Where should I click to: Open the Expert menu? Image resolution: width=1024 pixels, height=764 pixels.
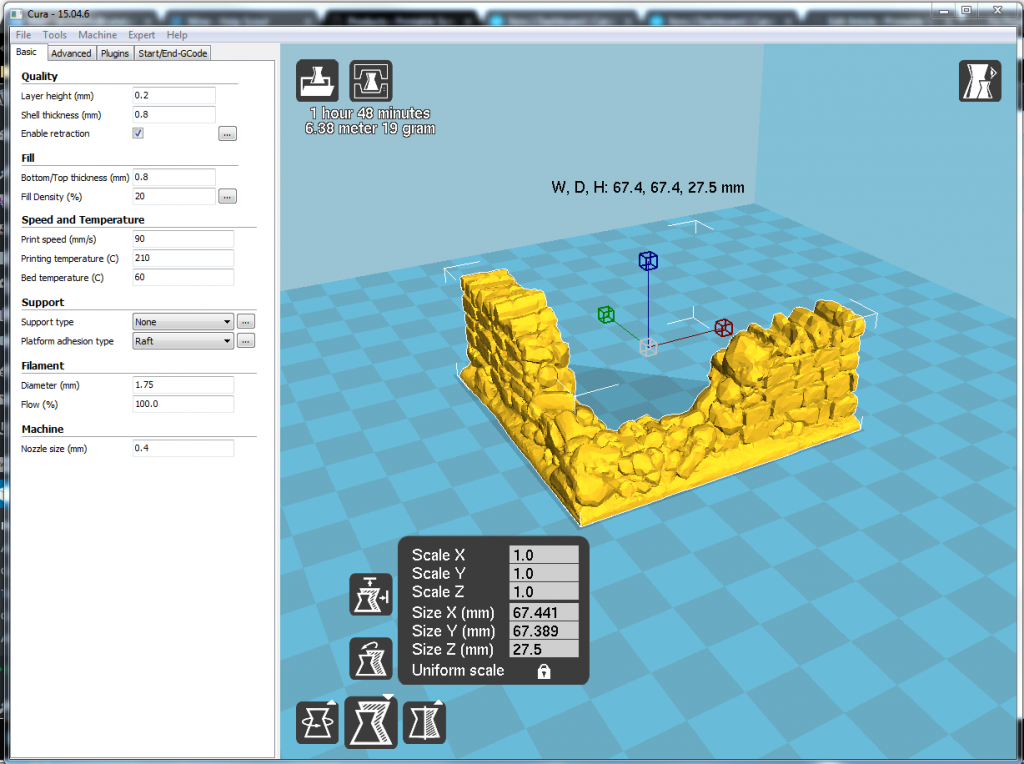[x=141, y=35]
